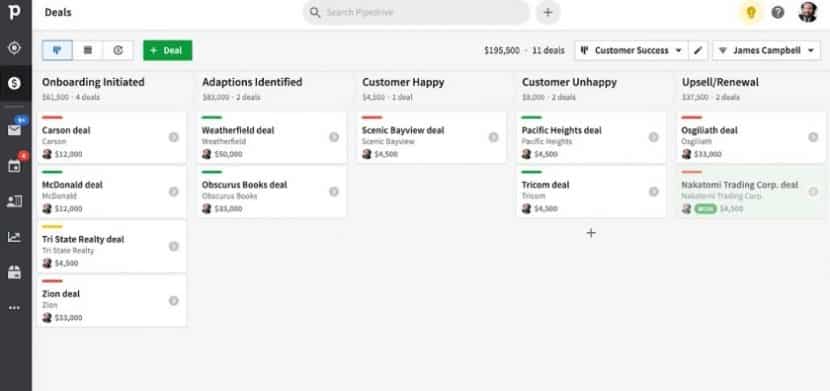The height and width of the screenshot is (391, 830).
Task: Open the Tri State Realty deal card
Action: pyautogui.click(x=112, y=247)
